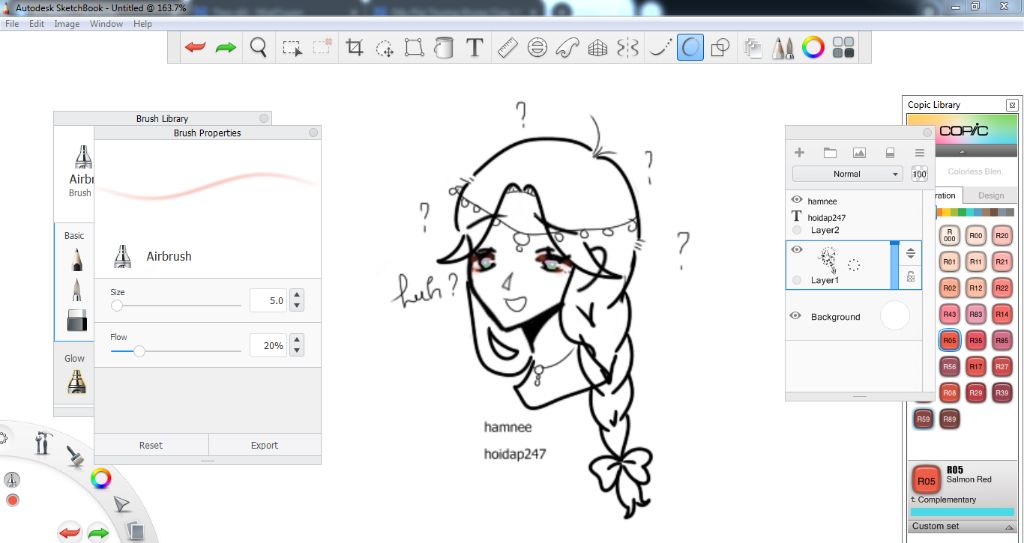The width and height of the screenshot is (1024, 543).
Task: Click the green Redo arrow in top toolbar
Action: [226, 48]
